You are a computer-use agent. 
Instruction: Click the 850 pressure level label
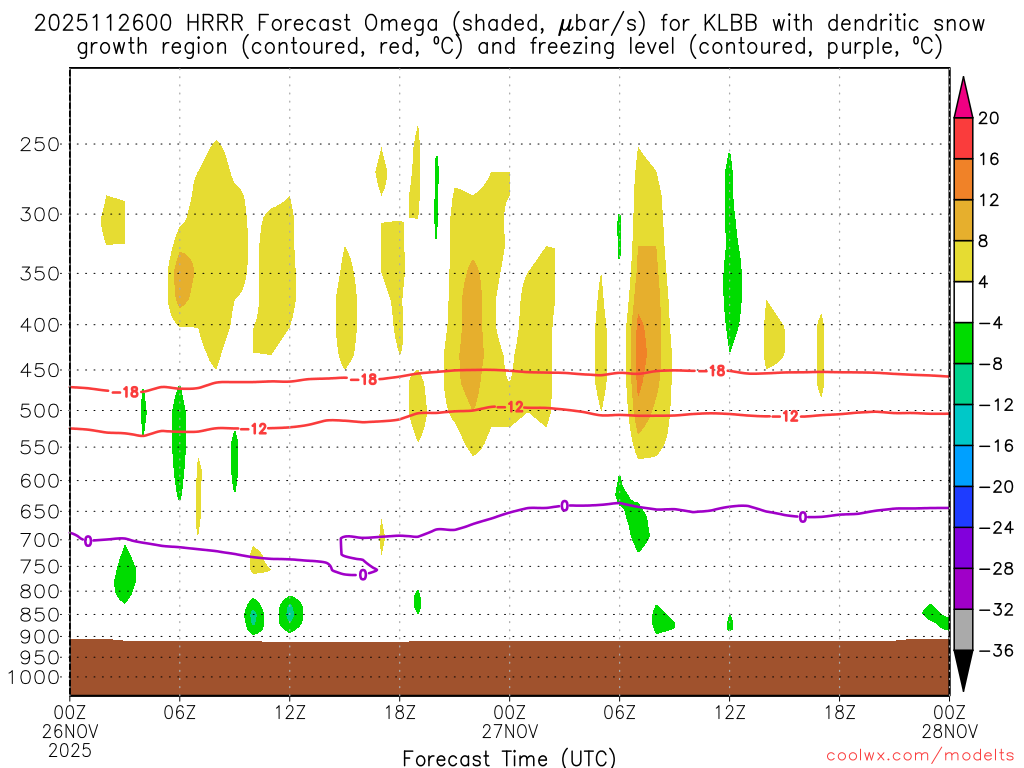[40, 615]
